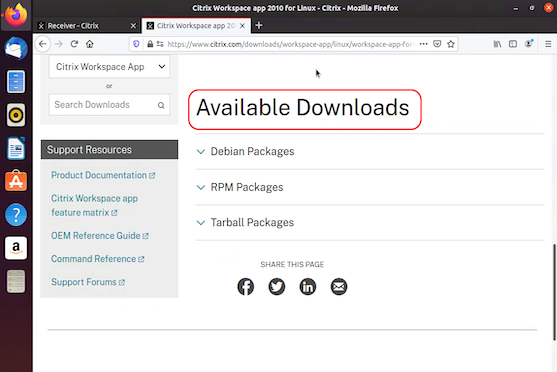557x372 pixels.
Task: Open the Command Reference link
Action: [x=98, y=259]
